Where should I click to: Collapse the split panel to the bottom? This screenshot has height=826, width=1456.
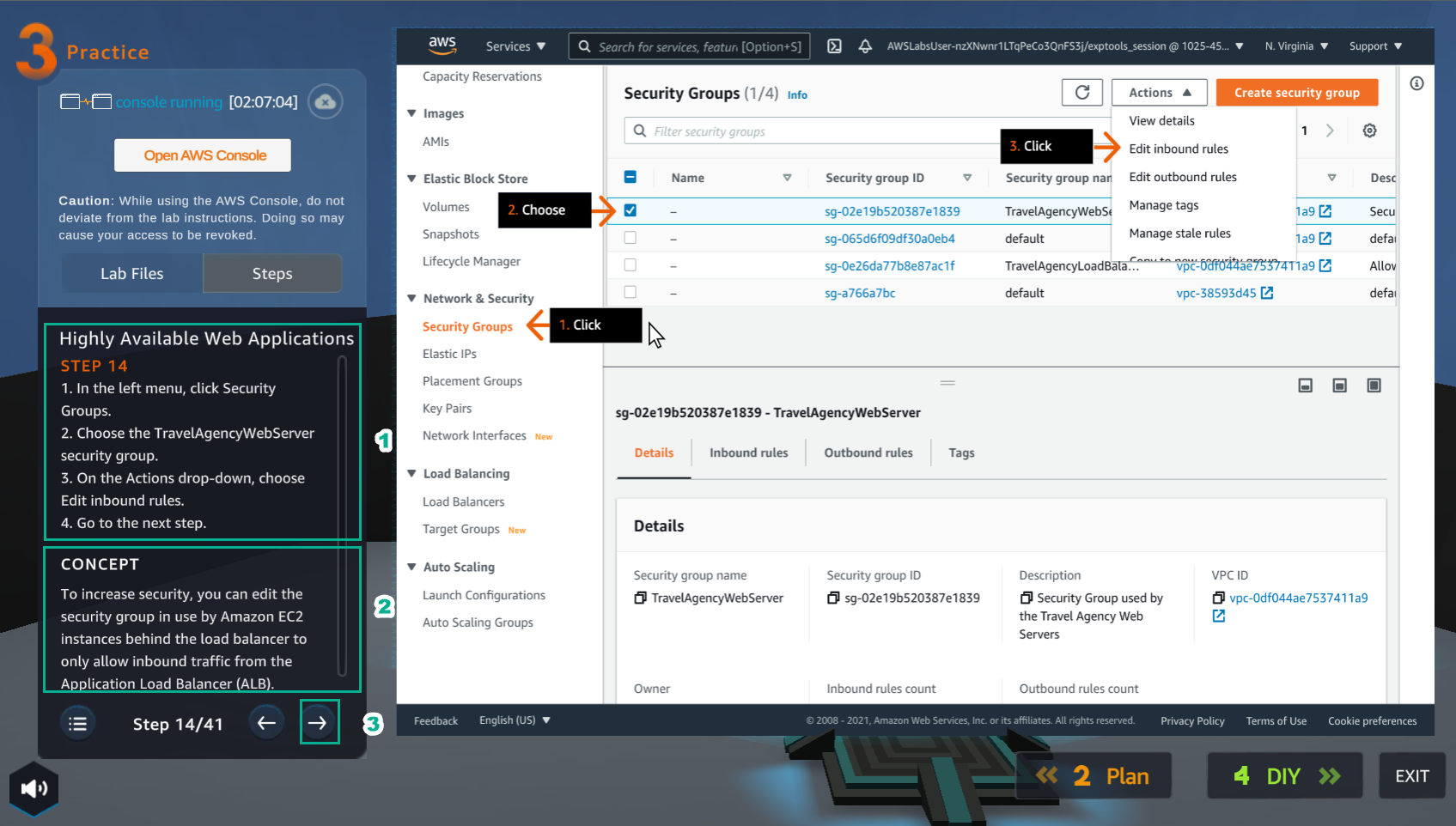(x=1306, y=386)
